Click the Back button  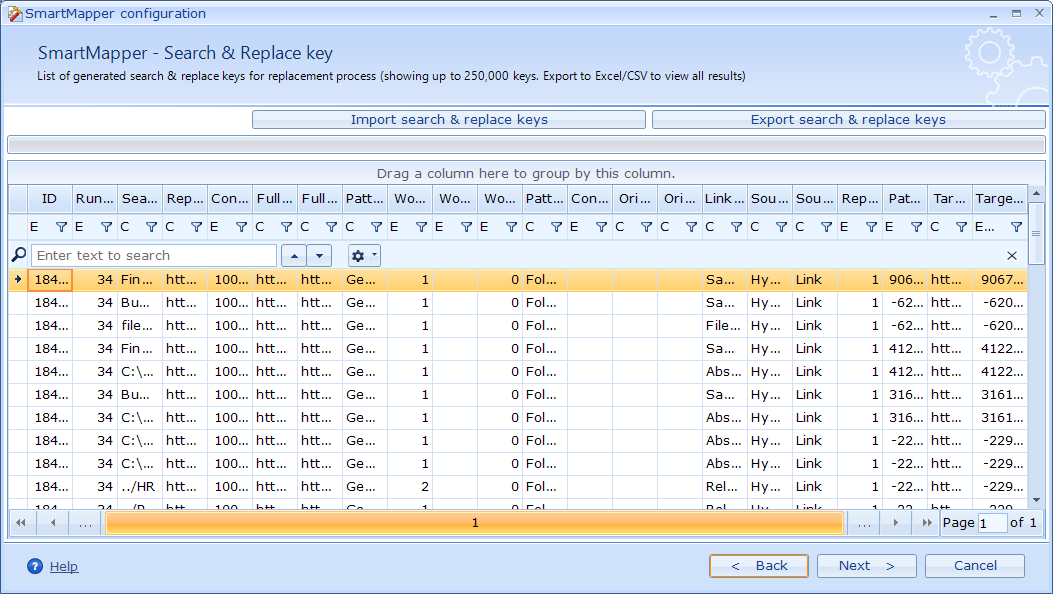pos(759,566)
